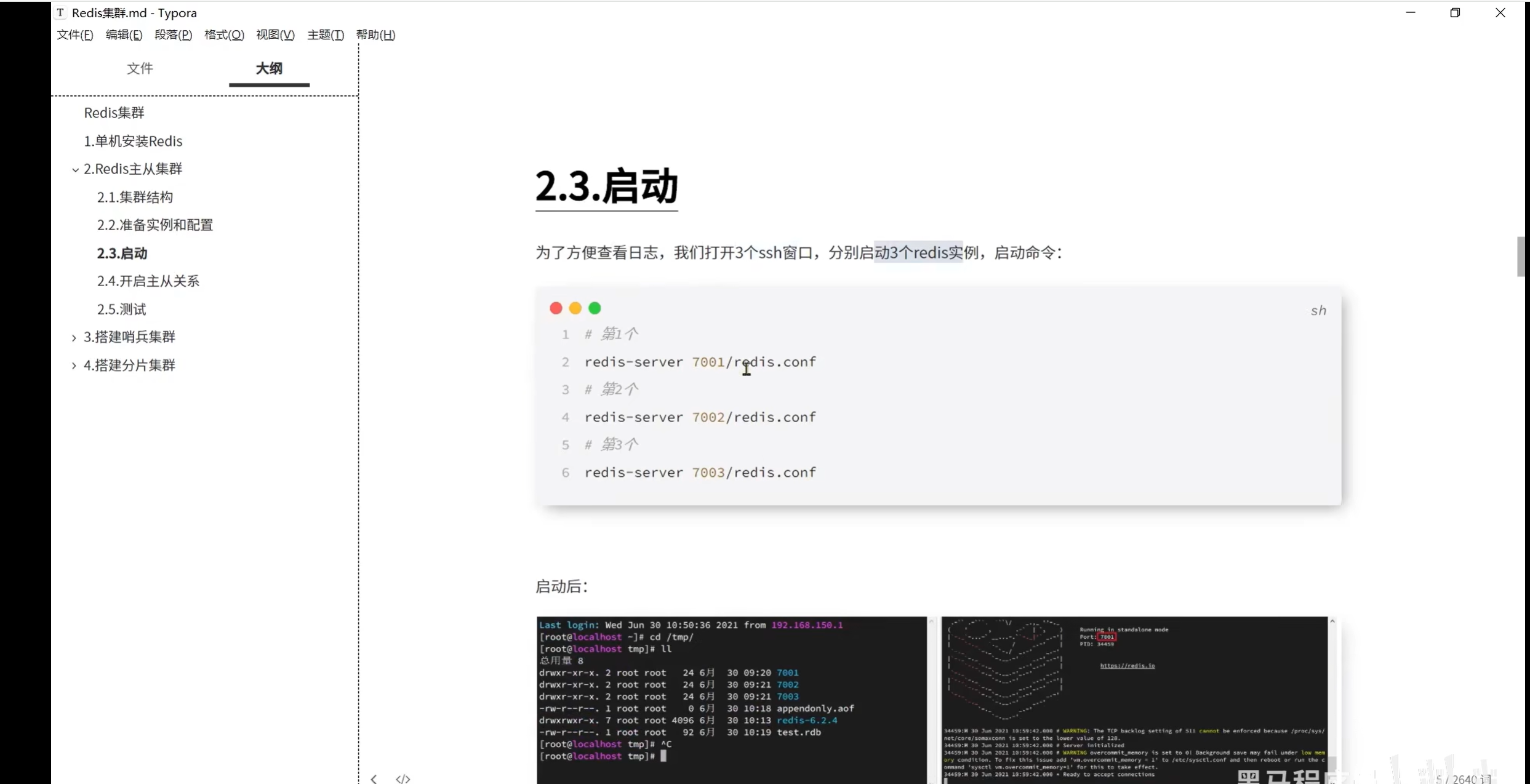Image resolution: width=1530 pixels, height=784 pixels.
Task: Click the Typora app icon in title bar
Action: coord(60,12)
